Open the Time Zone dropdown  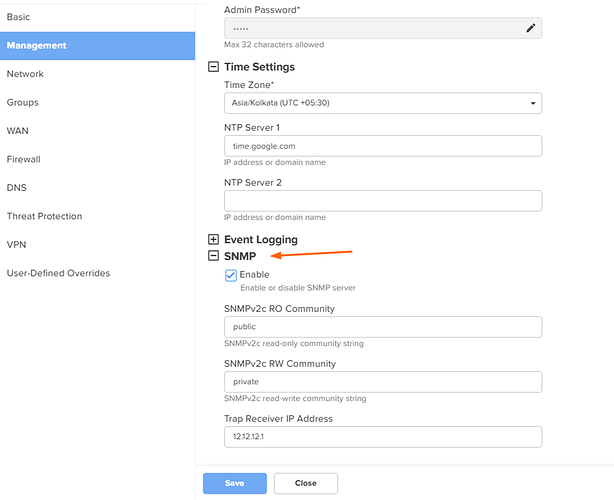[x=383, y=103]
